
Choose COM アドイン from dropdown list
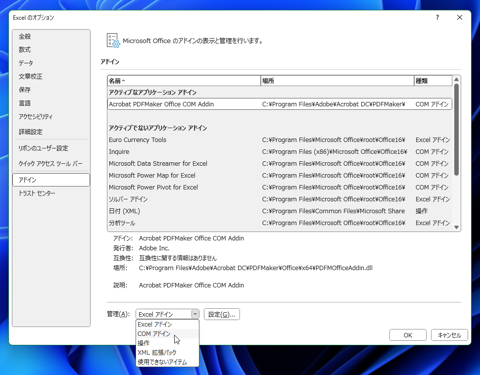coord(167,334)
